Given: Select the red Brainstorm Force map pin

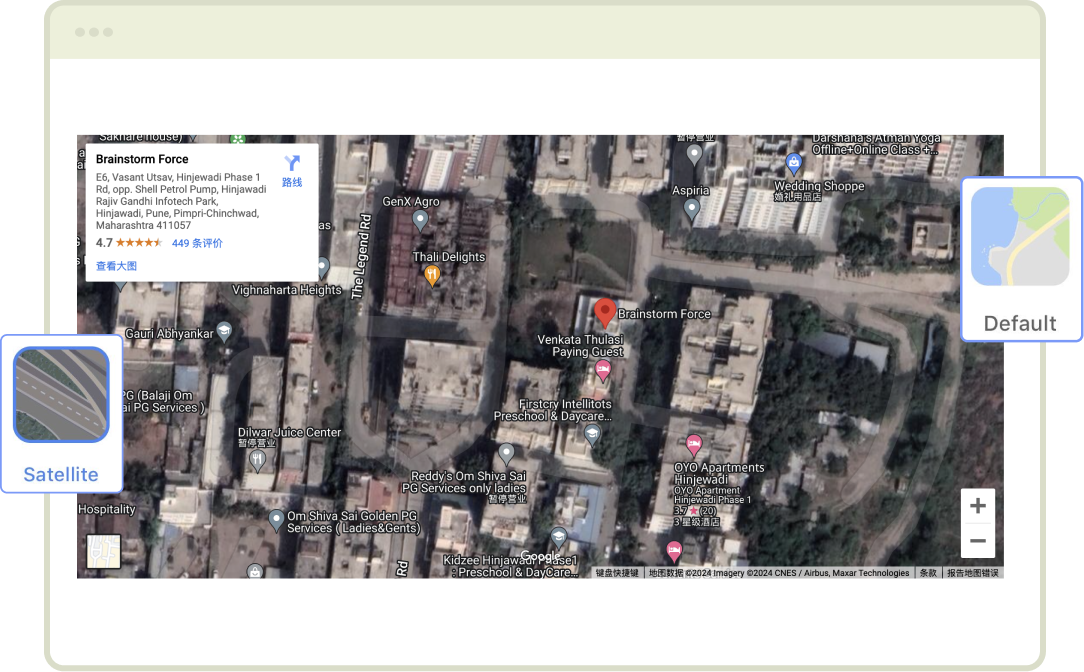Looking at the screenshot, I should click(x=605, y=313).
